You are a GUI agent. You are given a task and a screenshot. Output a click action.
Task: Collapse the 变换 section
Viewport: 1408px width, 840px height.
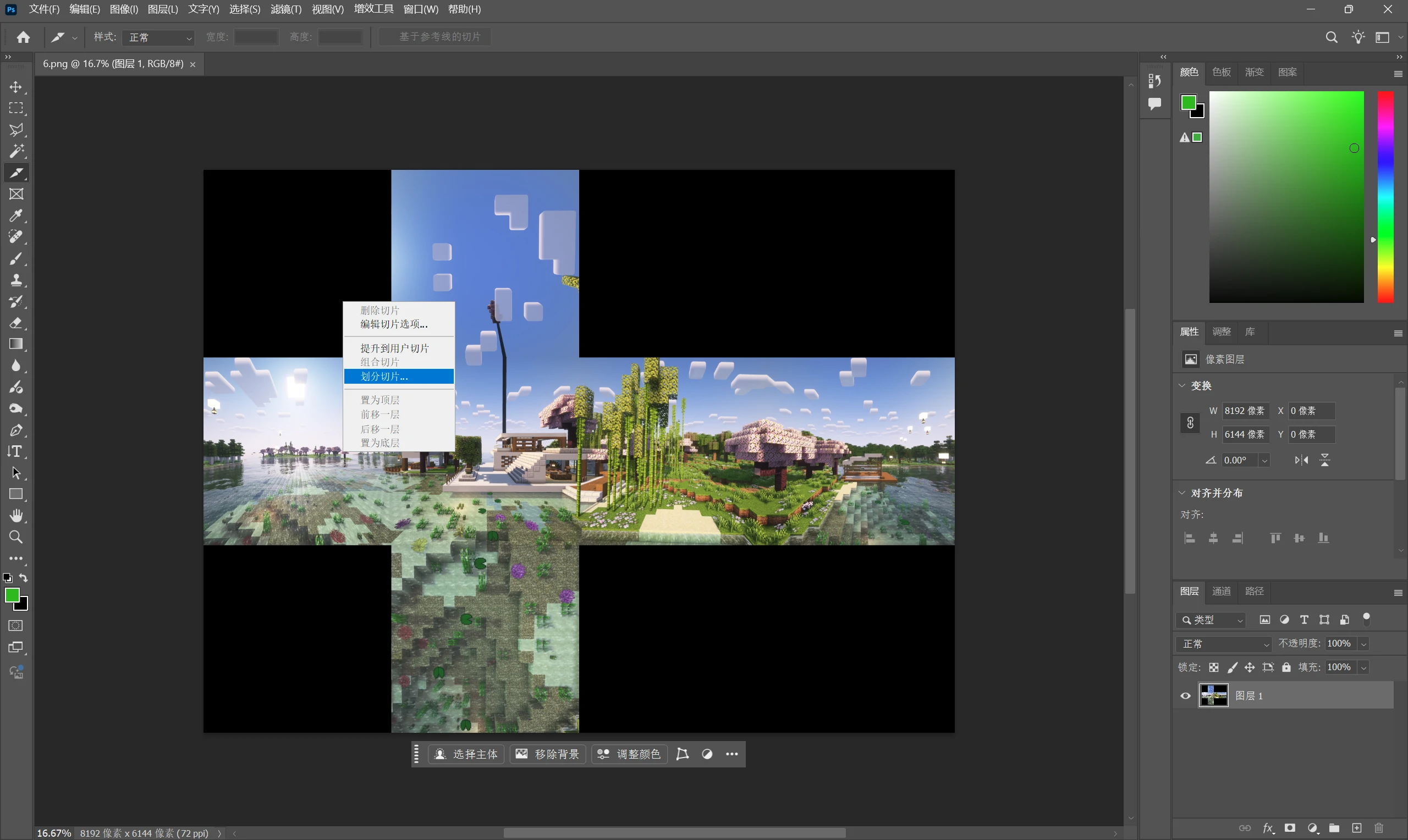(x=1182, y=385)
